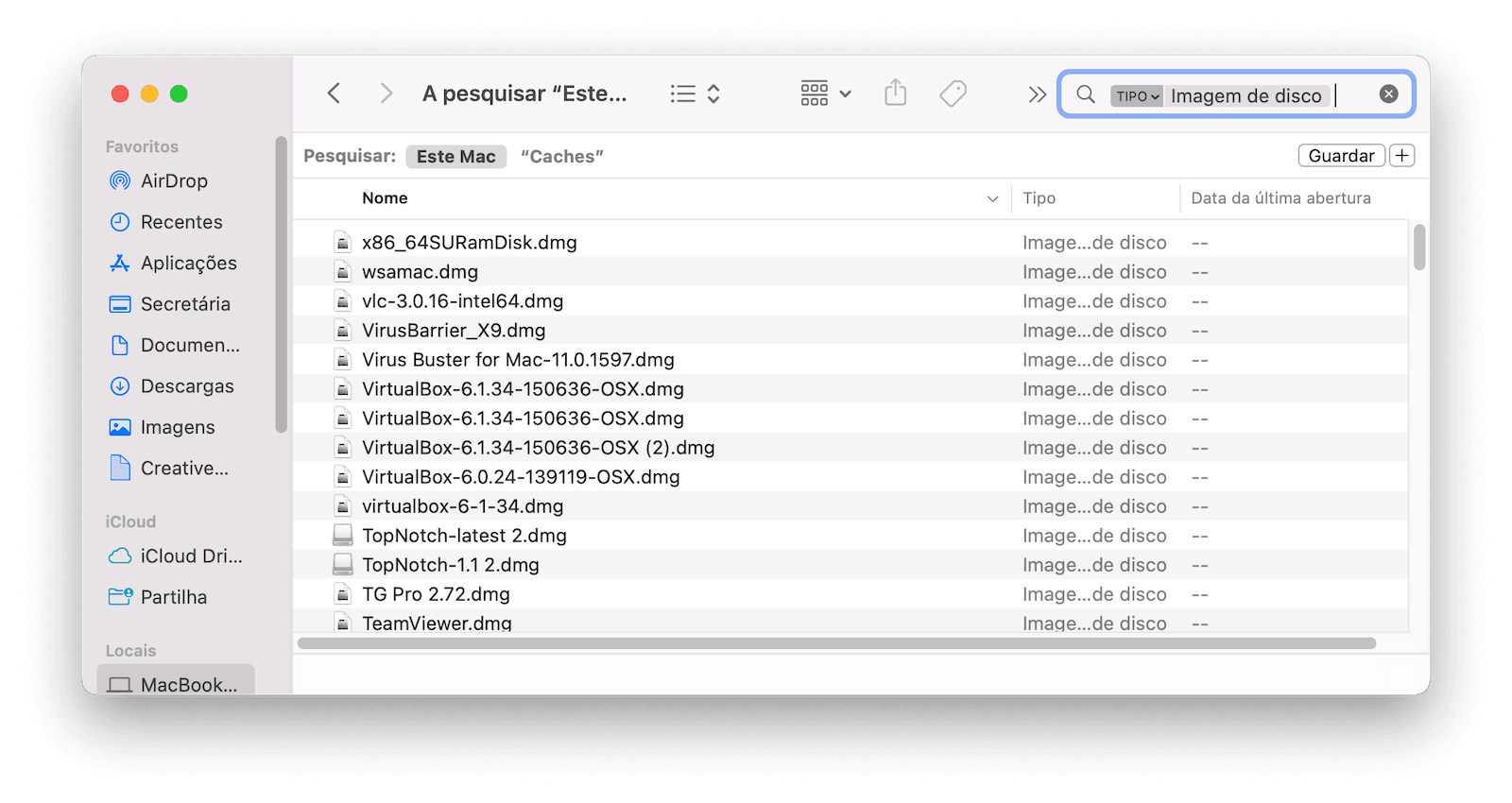This screenshot has height=803, width=1512.
Task: Click file icon of wsamac.dmg
Action: click(343, 272)
